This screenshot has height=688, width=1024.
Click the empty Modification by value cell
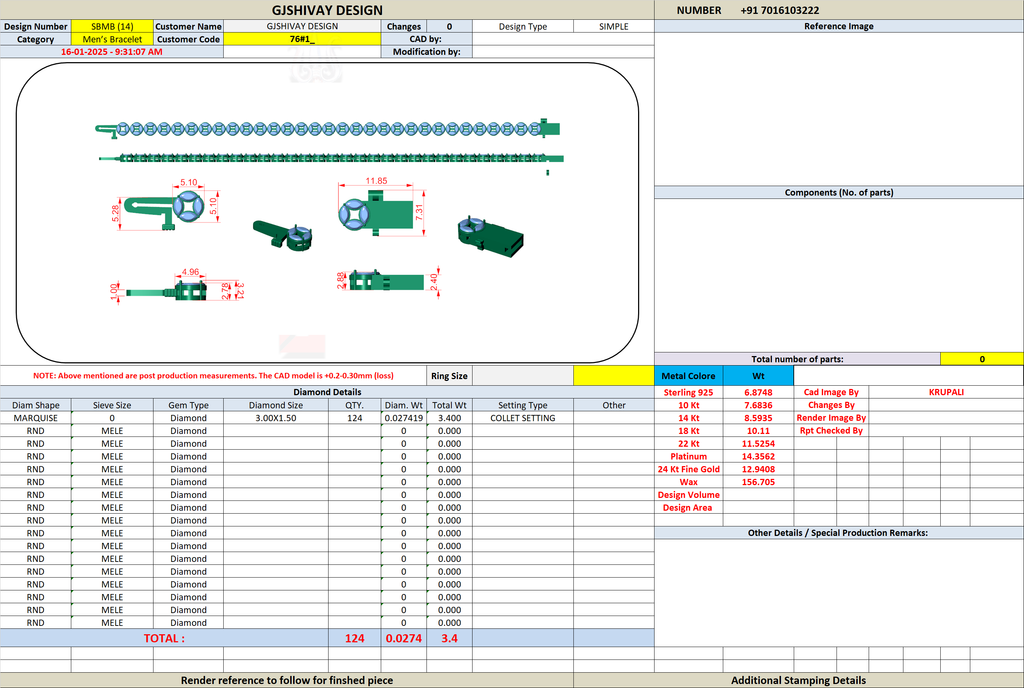(x=563, y=52)
